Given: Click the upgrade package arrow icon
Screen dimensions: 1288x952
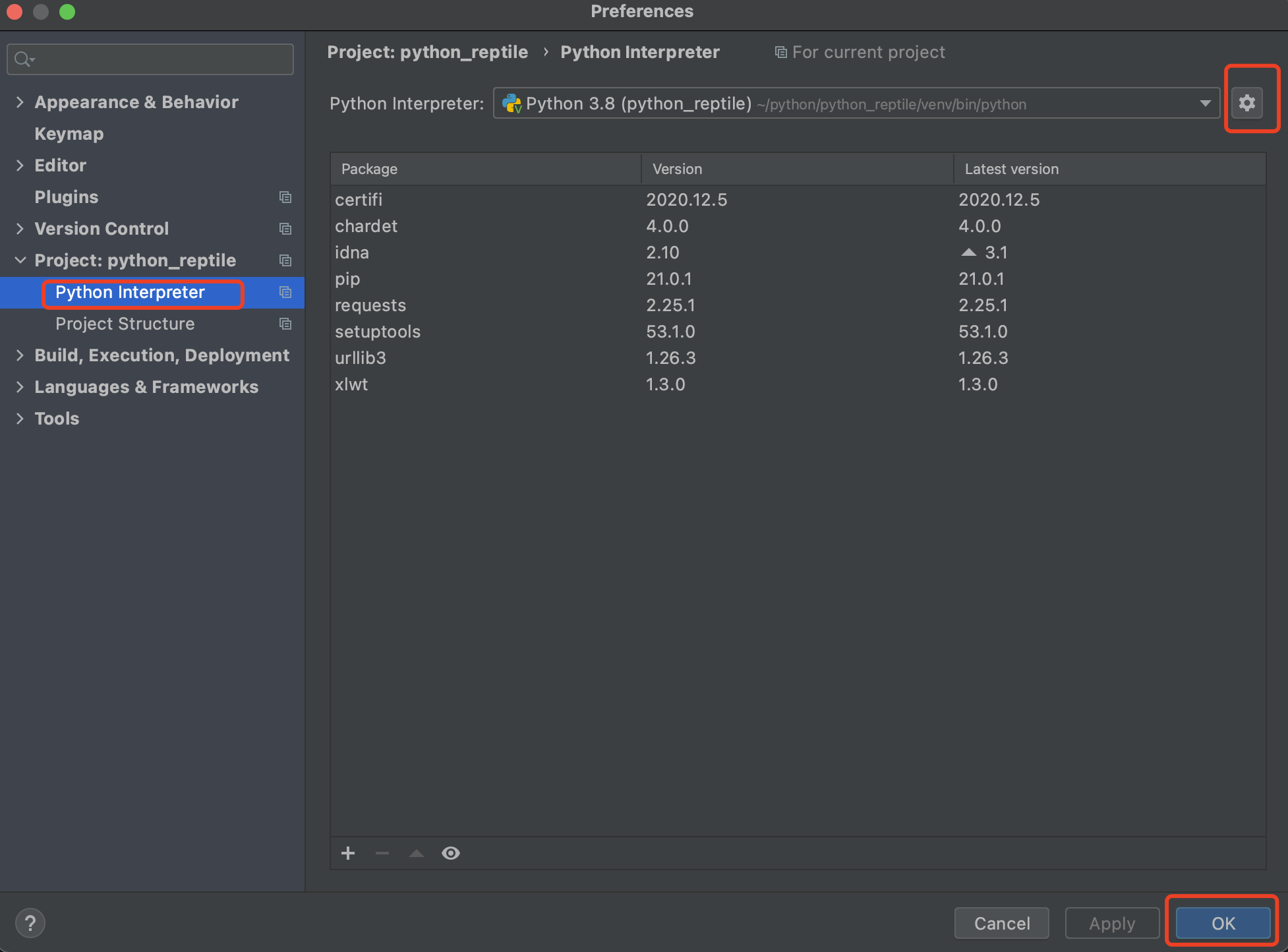Looking at the screenshot, I should pos(417,853).
